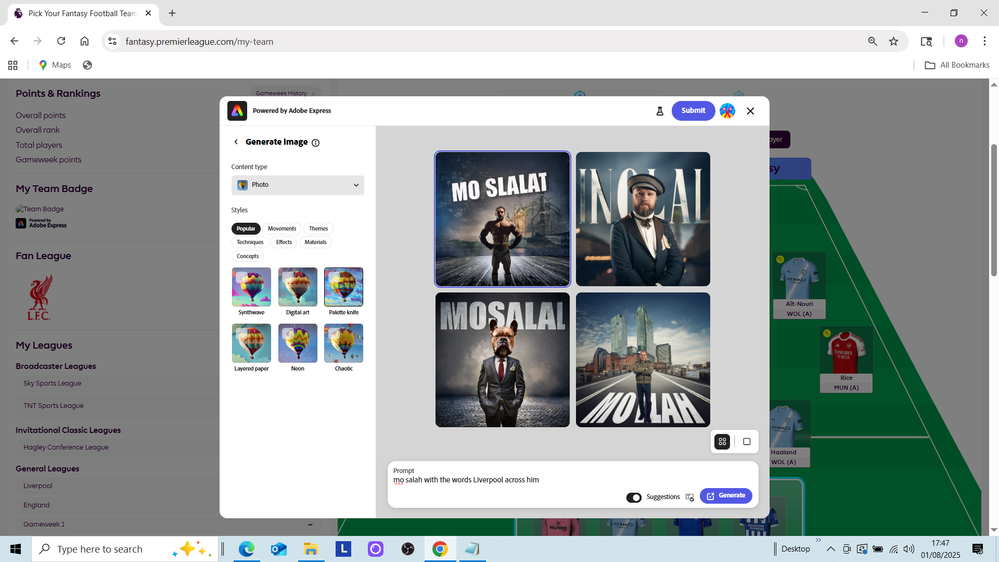Close the Adobe Express dialog

tap(751, 111)
